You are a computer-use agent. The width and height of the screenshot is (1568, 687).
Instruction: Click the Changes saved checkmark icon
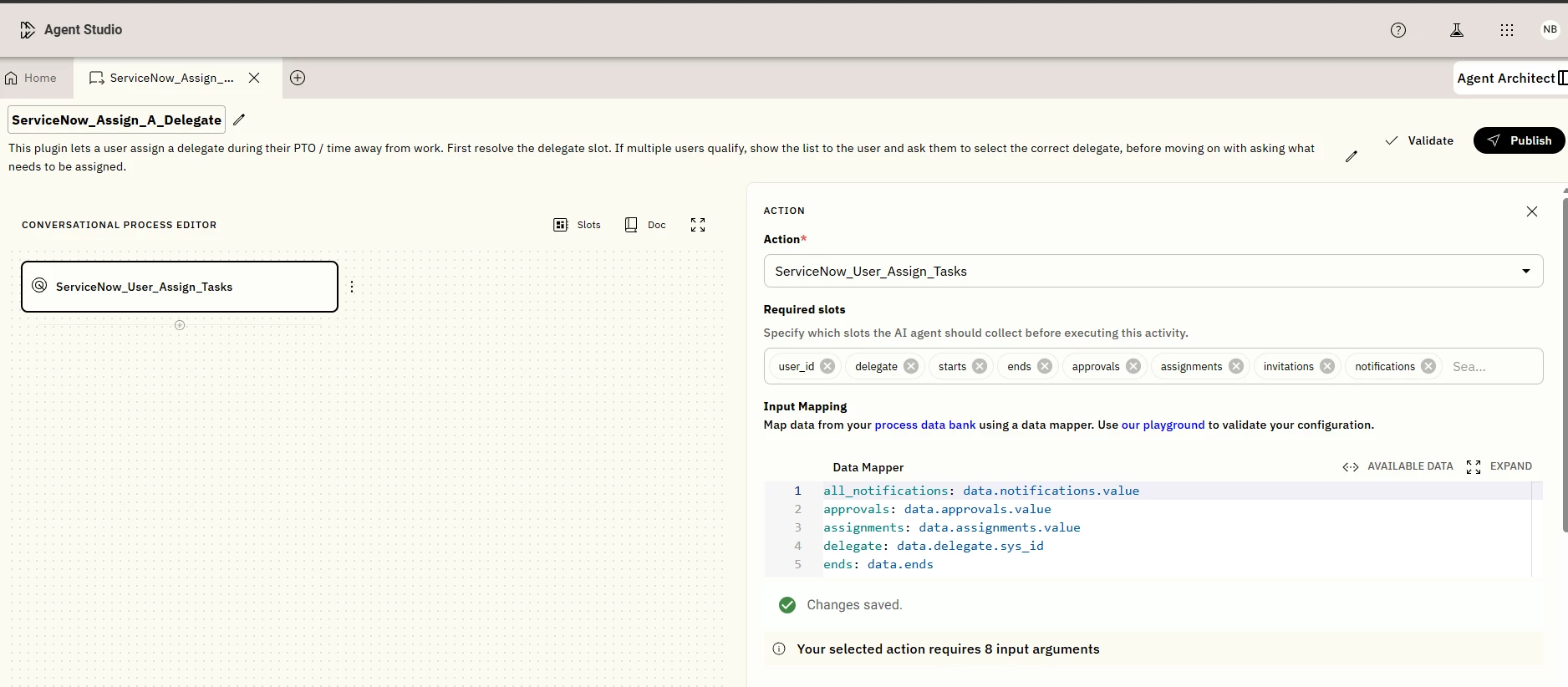click(x=787, y=605)
